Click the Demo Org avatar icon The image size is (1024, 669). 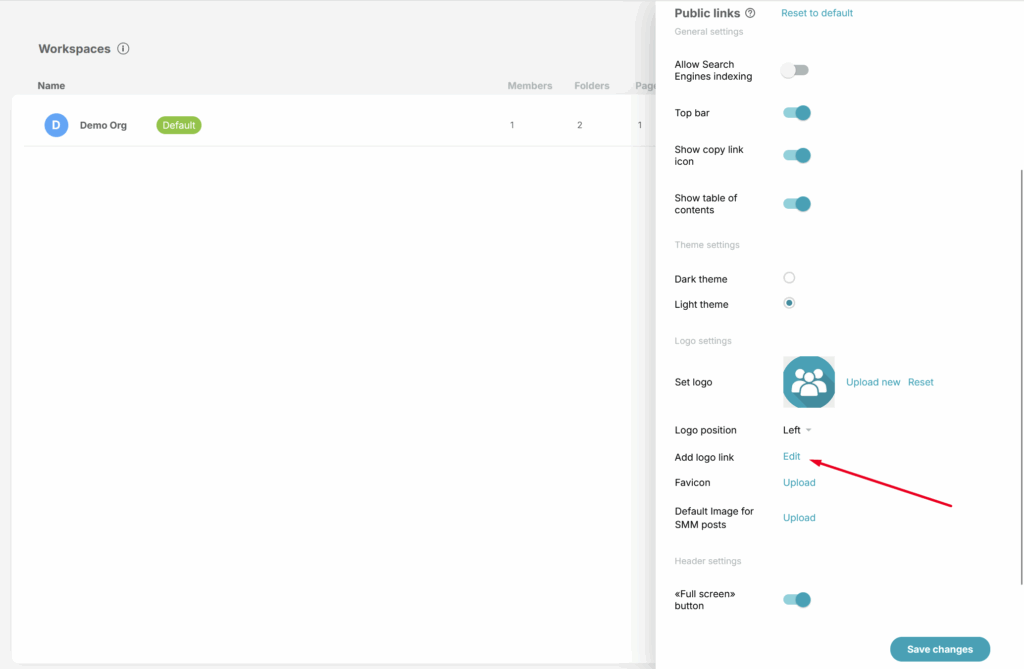pyautogui.click(x=56, y=125)
